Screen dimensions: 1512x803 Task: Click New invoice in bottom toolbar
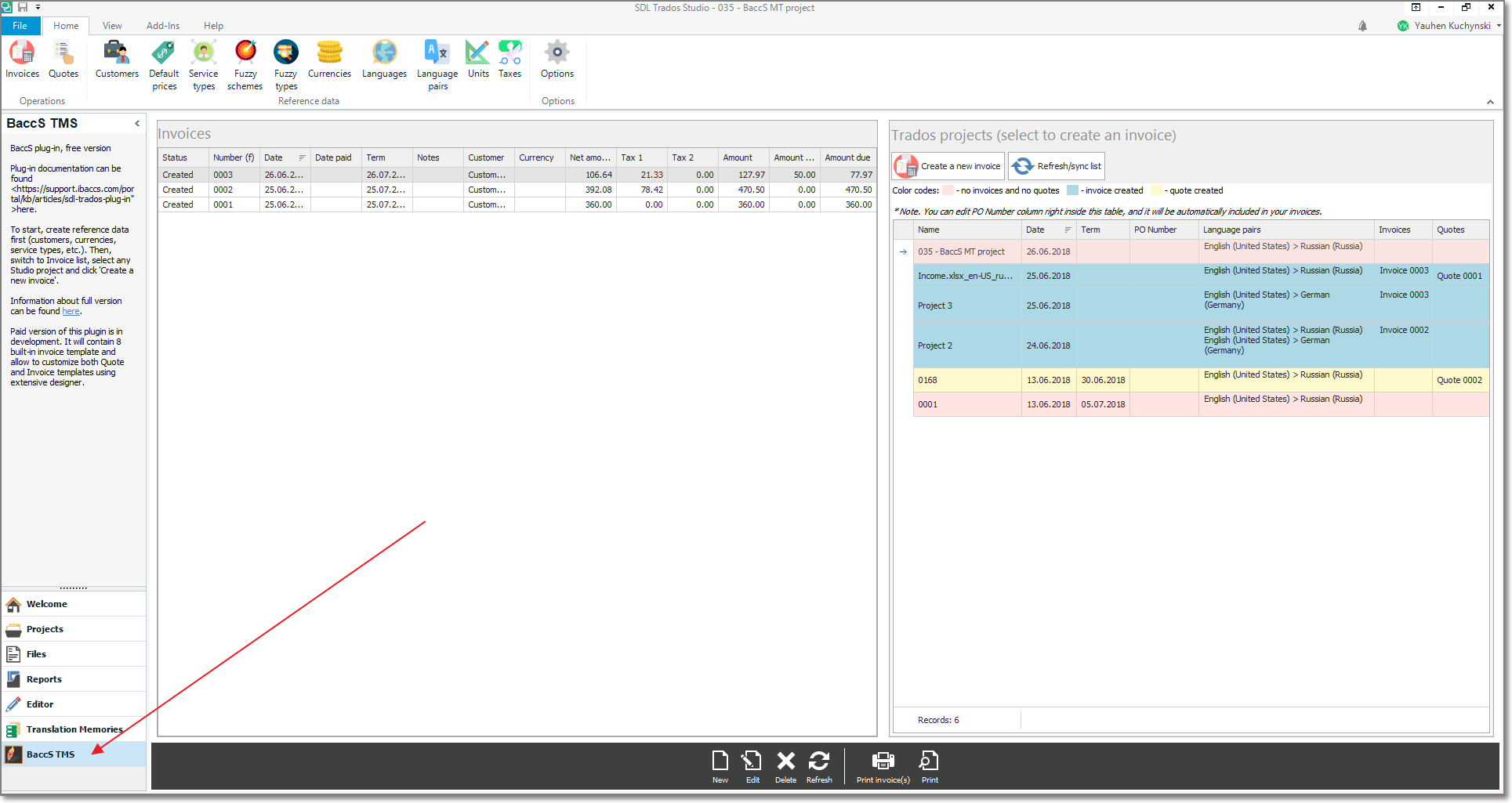(720, 767)
